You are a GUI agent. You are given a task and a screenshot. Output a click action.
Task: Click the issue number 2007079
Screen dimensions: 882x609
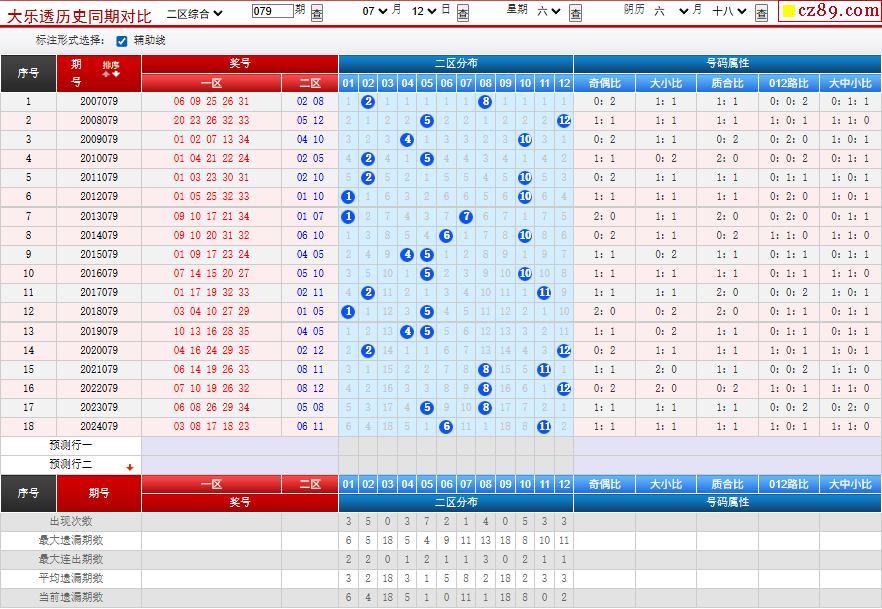point(99,102)
